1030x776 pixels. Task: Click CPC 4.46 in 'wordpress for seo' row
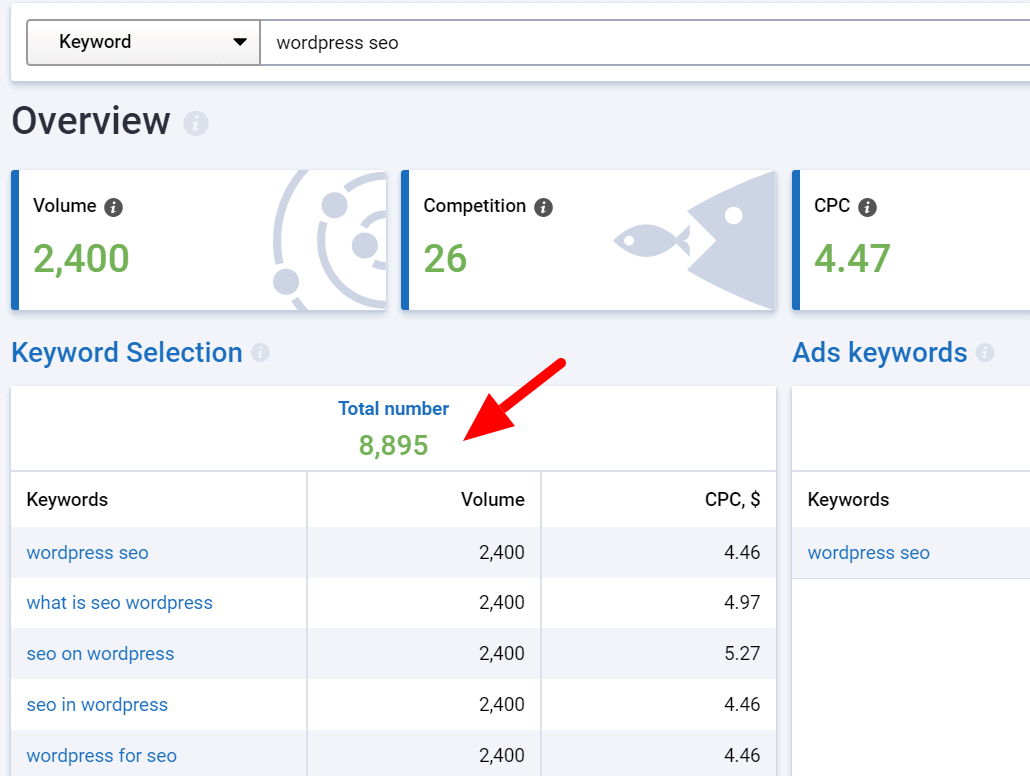coord(742,756)
